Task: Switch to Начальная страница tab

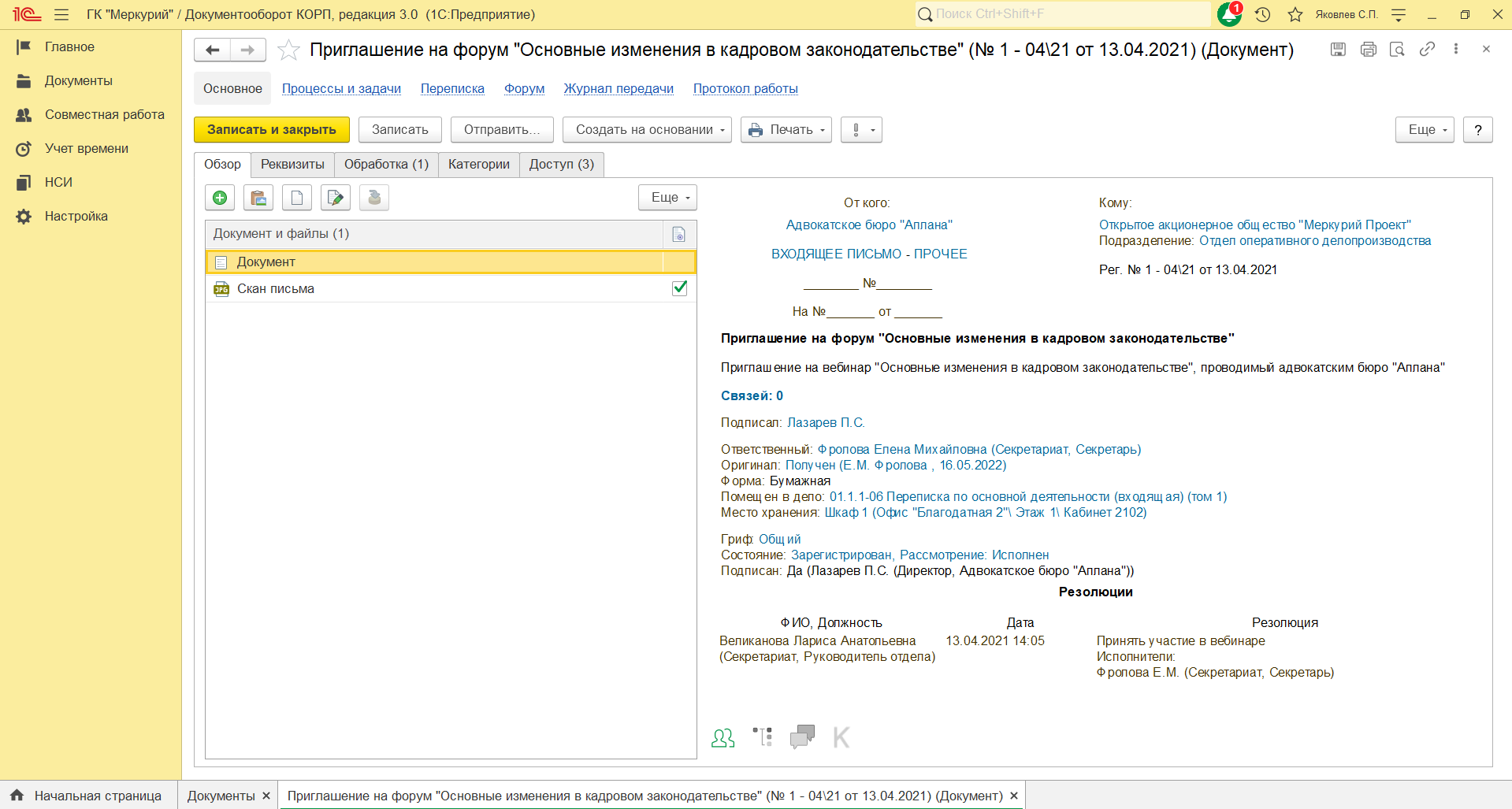Action: 89,796
